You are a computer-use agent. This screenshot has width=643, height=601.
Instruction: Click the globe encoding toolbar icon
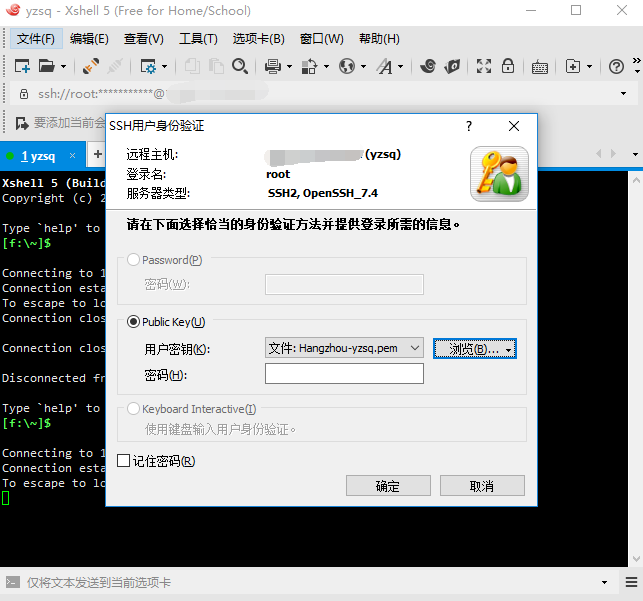click(347, 66)
